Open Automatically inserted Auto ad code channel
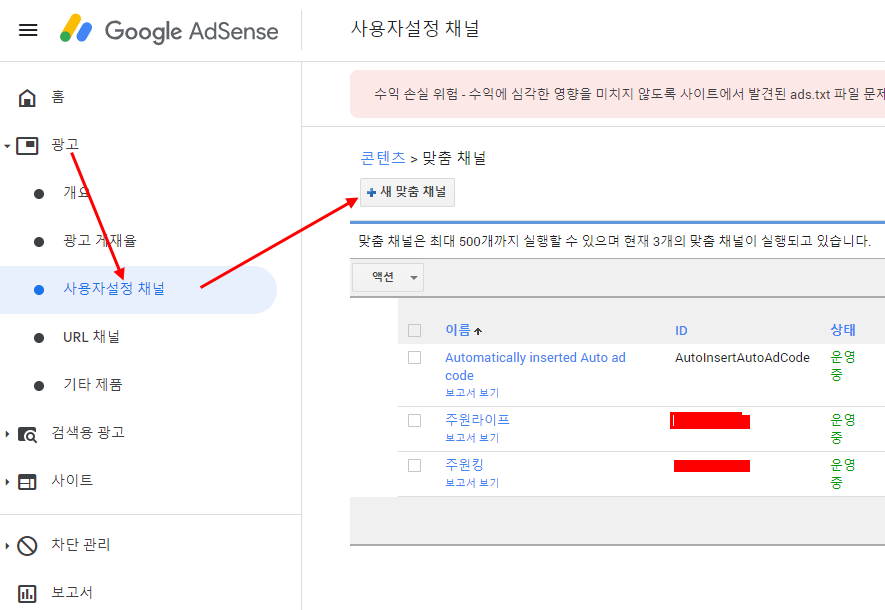885x610 pixels. click(535, 366)
